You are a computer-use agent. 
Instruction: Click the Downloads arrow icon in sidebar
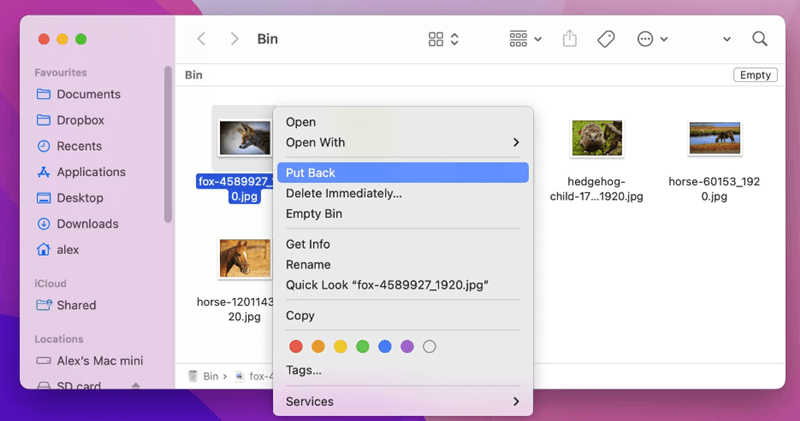pos(44,224)
